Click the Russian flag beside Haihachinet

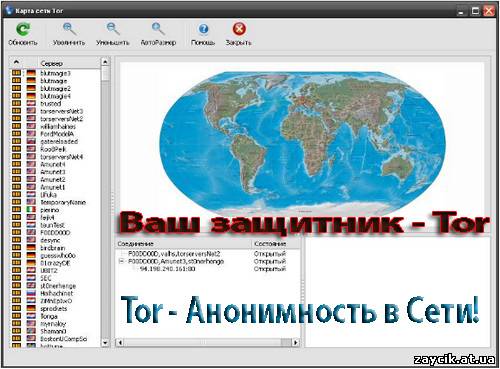coord(31,294)
